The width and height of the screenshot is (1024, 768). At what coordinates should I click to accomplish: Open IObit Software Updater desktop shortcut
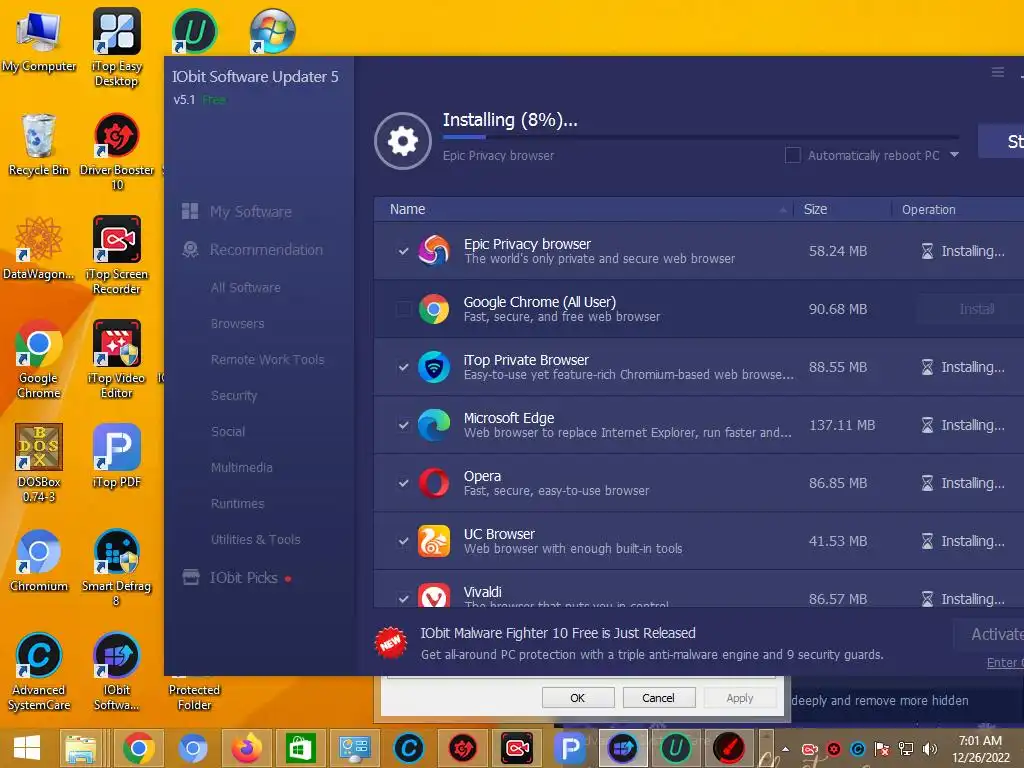coord(116,671)
